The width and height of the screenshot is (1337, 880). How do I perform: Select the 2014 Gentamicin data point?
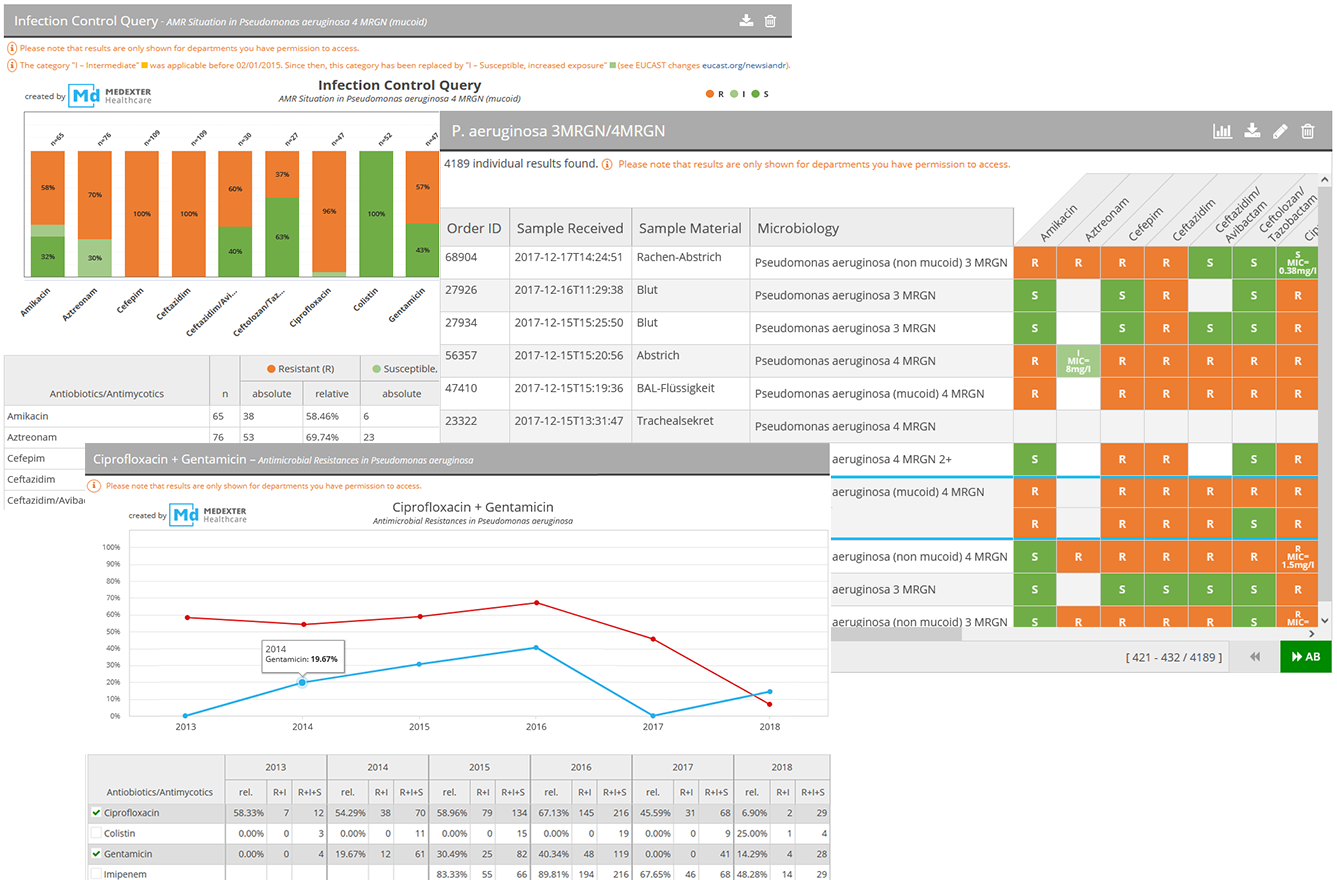point(302,682)
